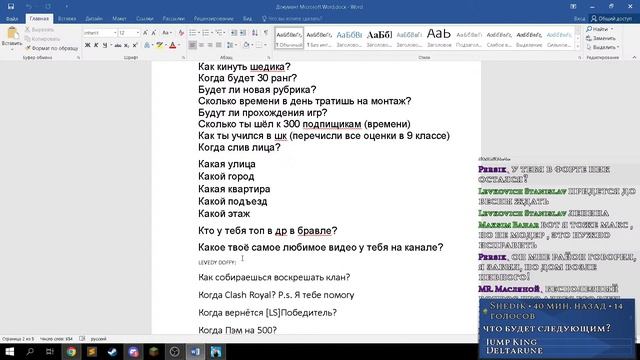Open Windows Start menu

click(x=9, y=351)
